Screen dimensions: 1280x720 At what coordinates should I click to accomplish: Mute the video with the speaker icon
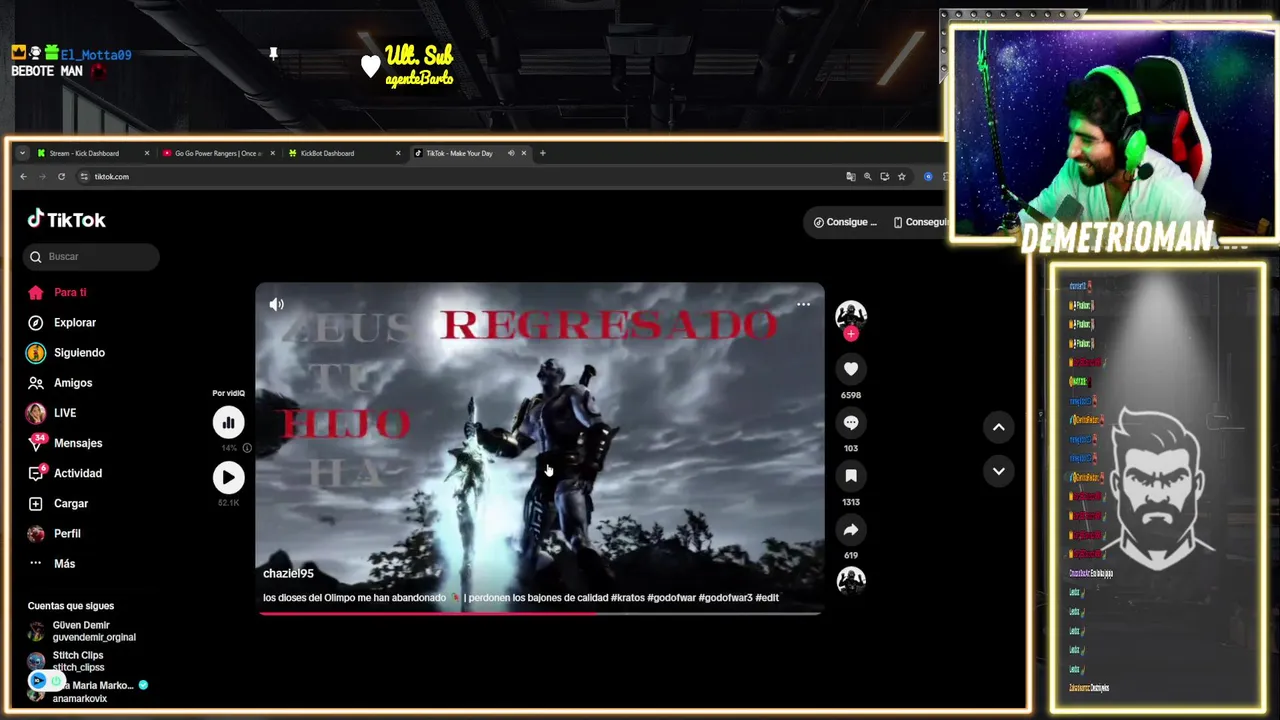tap(277, 304)
